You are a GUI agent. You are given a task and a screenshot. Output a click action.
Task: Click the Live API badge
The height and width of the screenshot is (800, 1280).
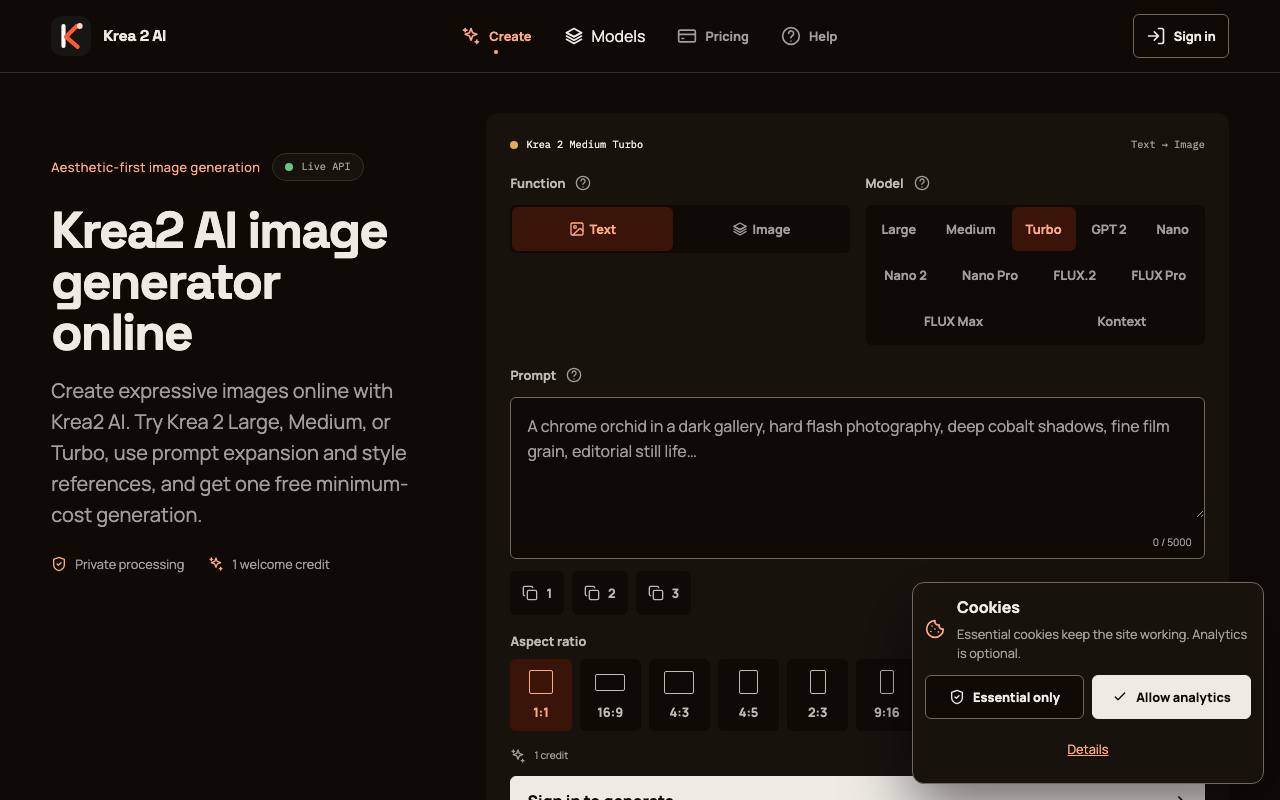point(318,167)
